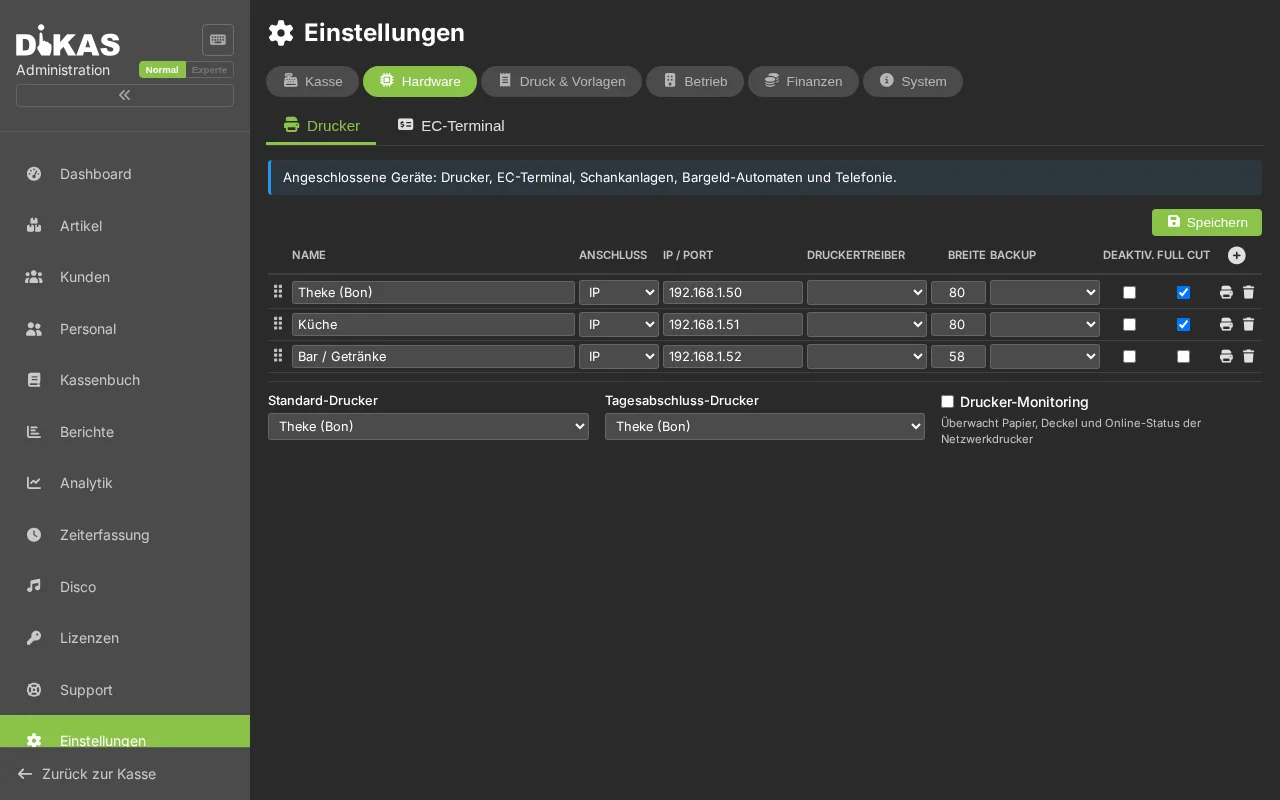The height and width of the screenshot is (800, 1280).
Task: Click IP field 192.168.1.51
Action: [733, 324]
